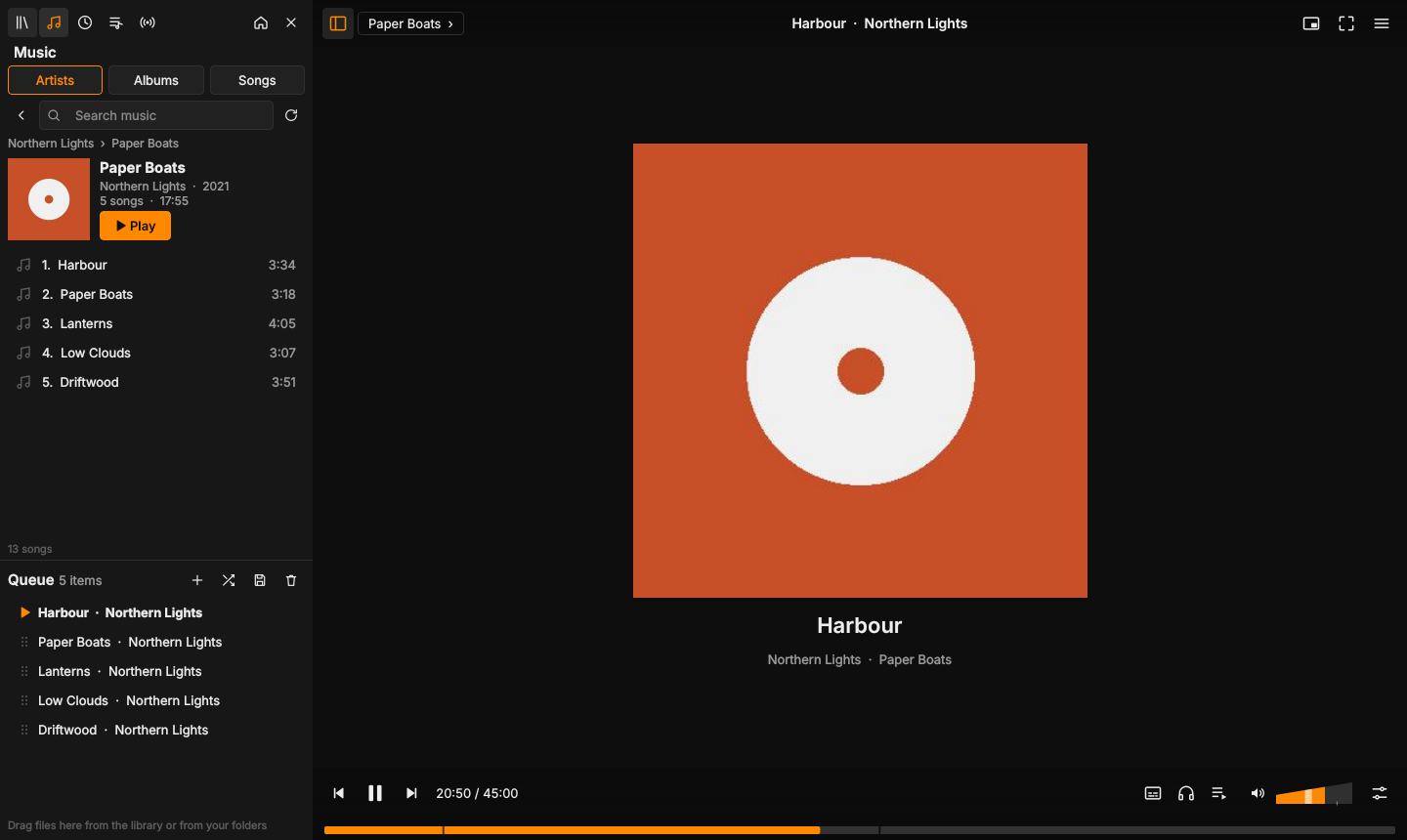Viewport: 1407px width, 840px height.
Task: Seek on the playback progress bar
Action: (x=860, y=830)
